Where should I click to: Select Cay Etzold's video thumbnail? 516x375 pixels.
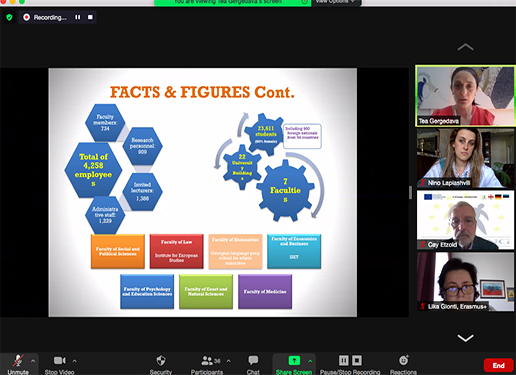465,220
